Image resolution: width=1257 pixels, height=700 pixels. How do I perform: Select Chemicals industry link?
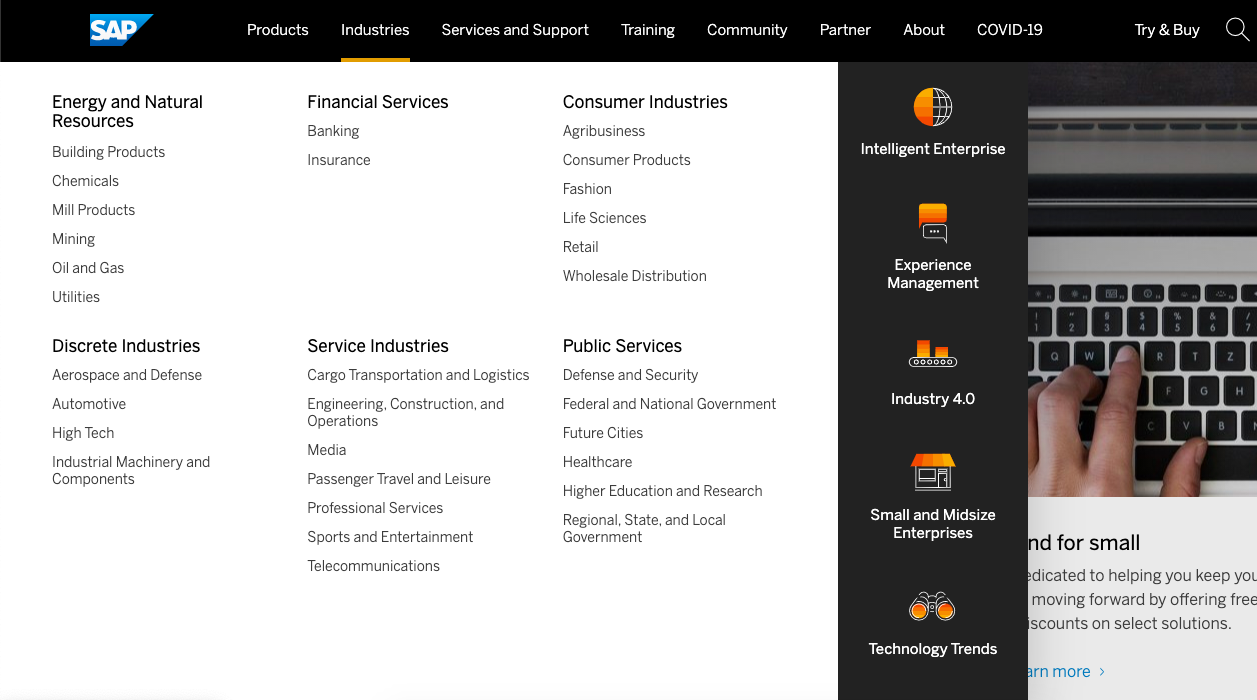coord(85,181)
